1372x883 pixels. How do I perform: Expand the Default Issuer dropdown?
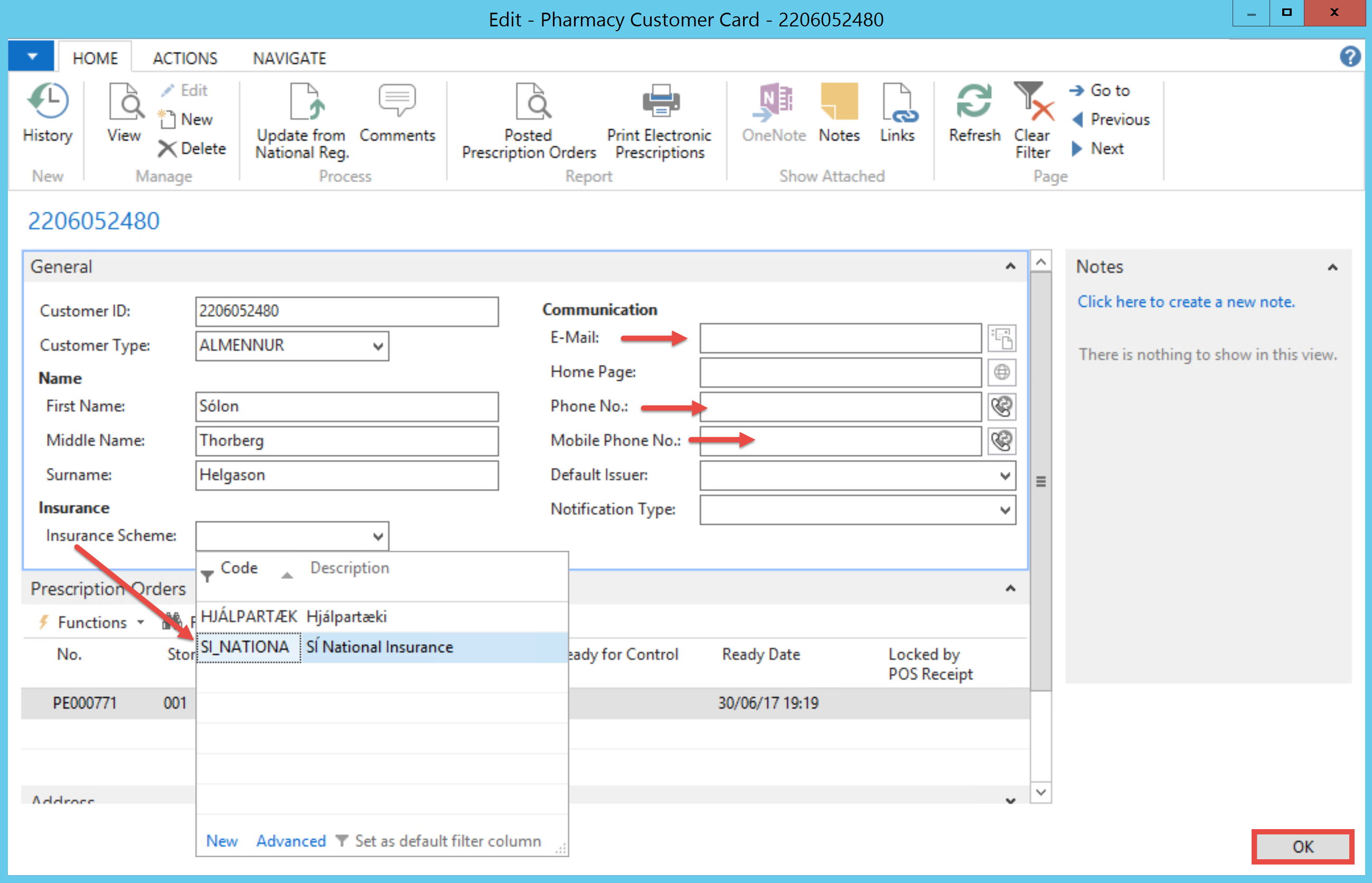pos(1004,476)
